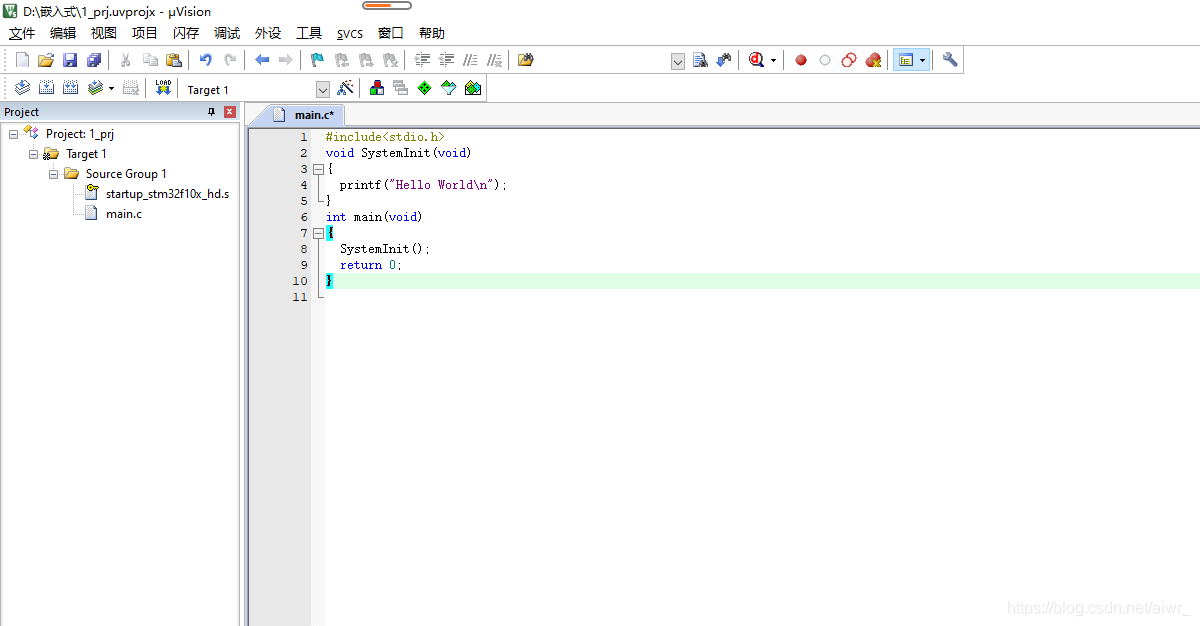Collapse the Target 1 tree node
Image resolution: width=1200 pixels, height=626 pixels.
33,154
